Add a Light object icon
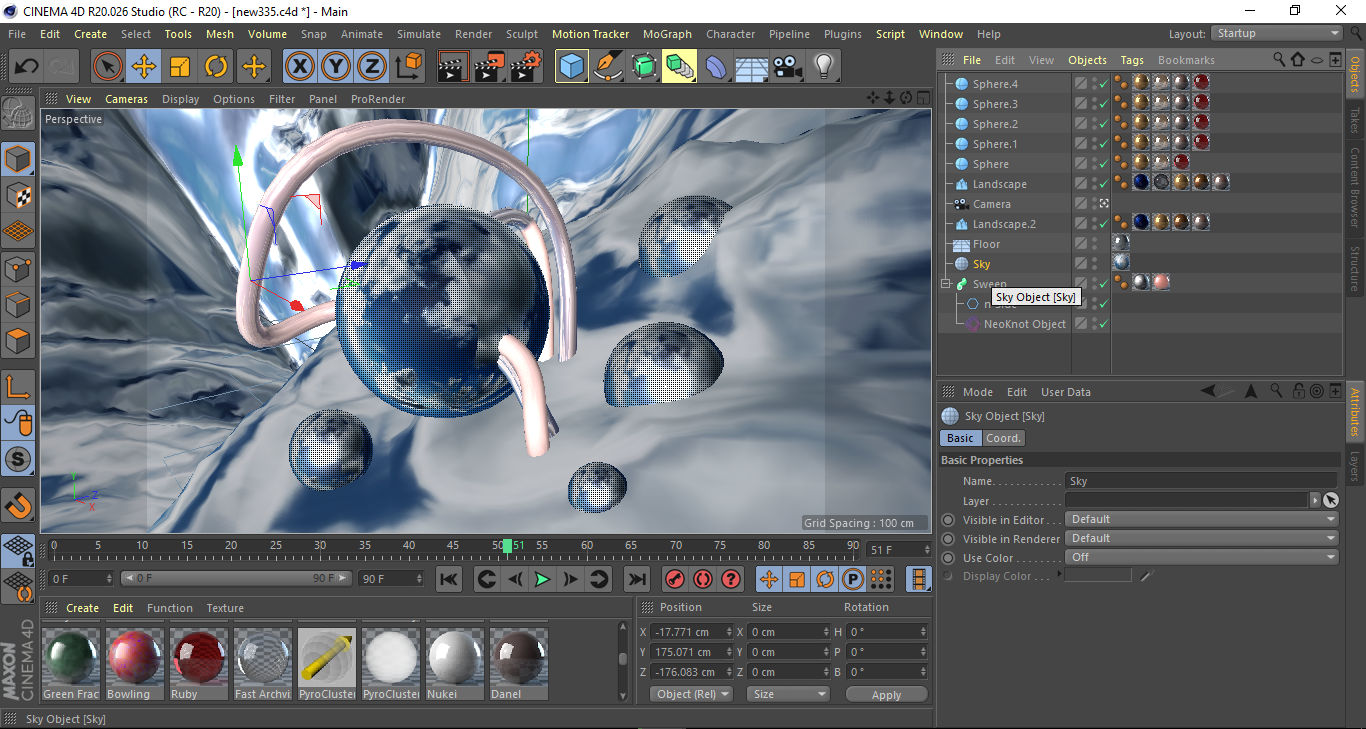This screenshot has width=1366, height=729. (x=823, y=67)
